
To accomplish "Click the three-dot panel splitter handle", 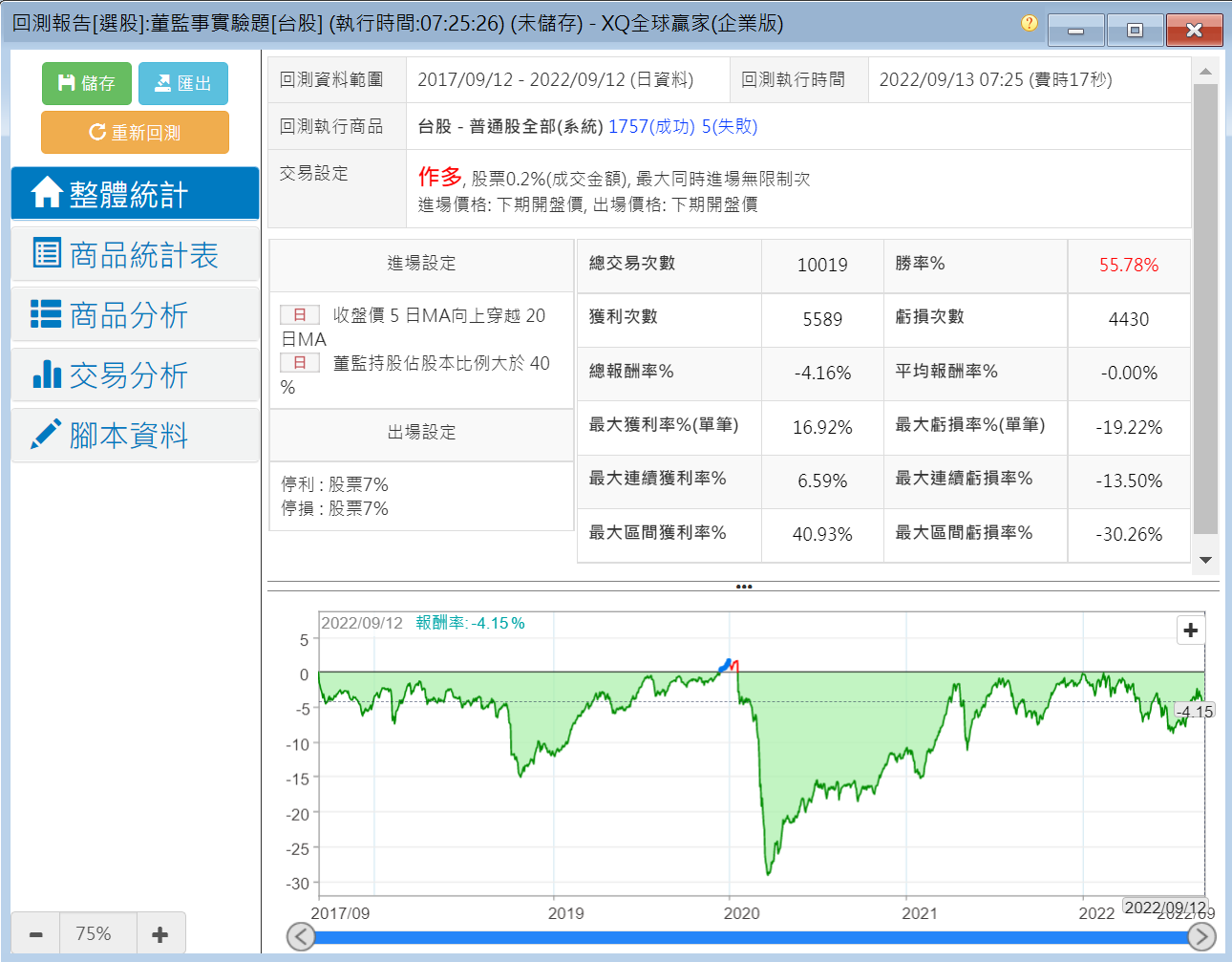I will (743, 587).
